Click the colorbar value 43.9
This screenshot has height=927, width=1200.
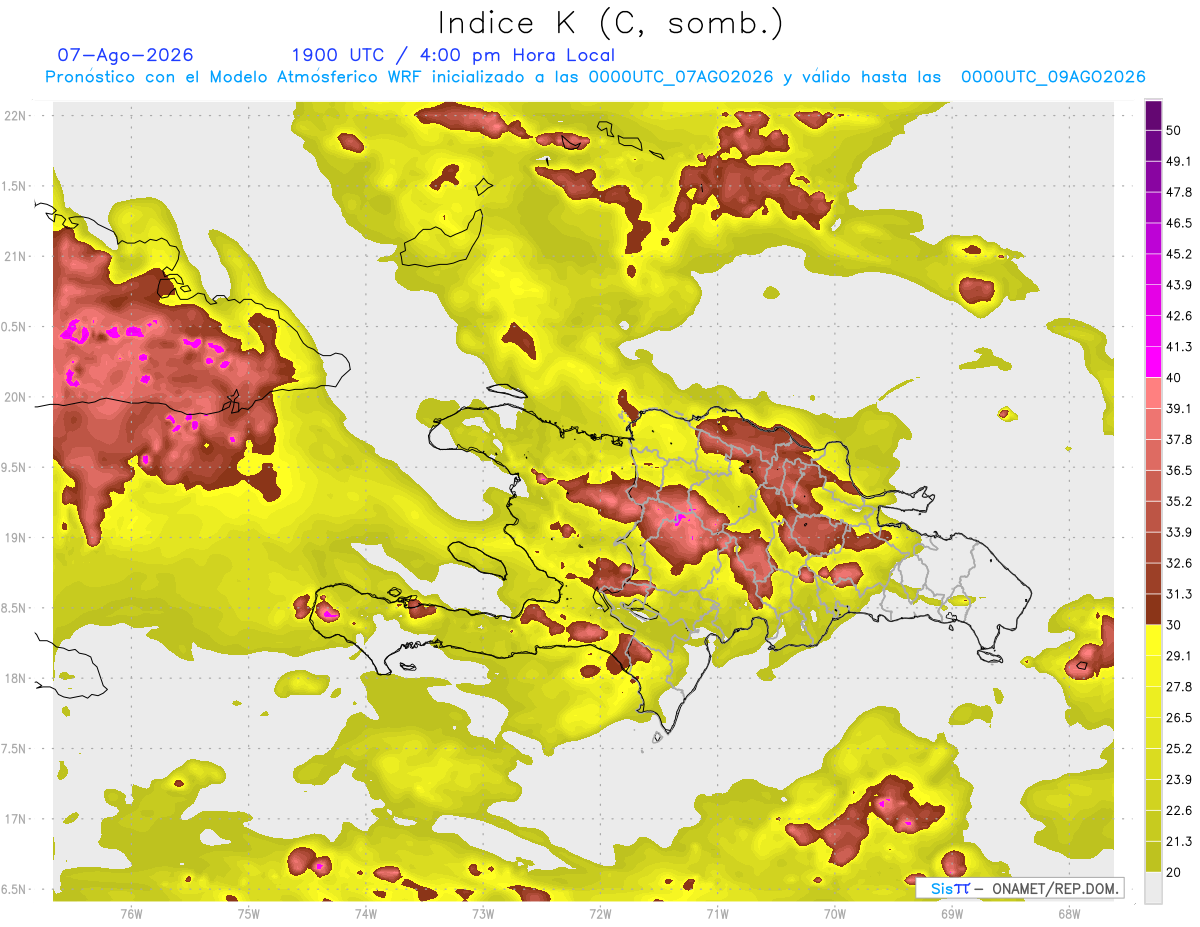(1179, 285)
